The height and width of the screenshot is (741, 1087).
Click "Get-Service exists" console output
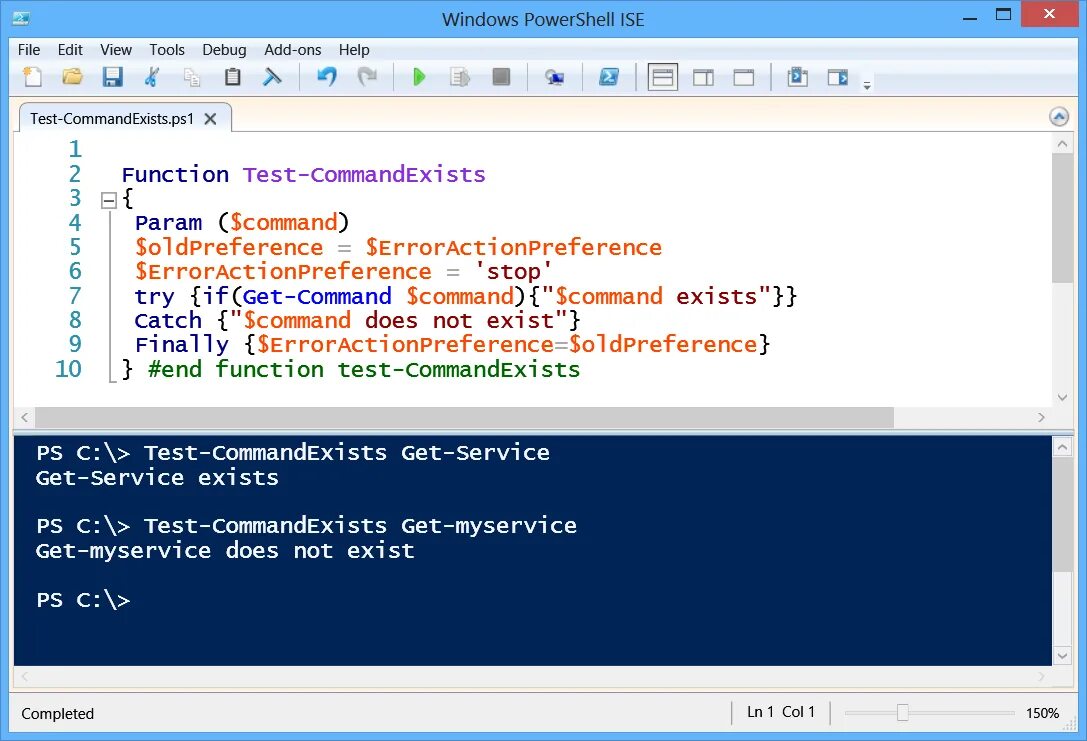(157, 478)
